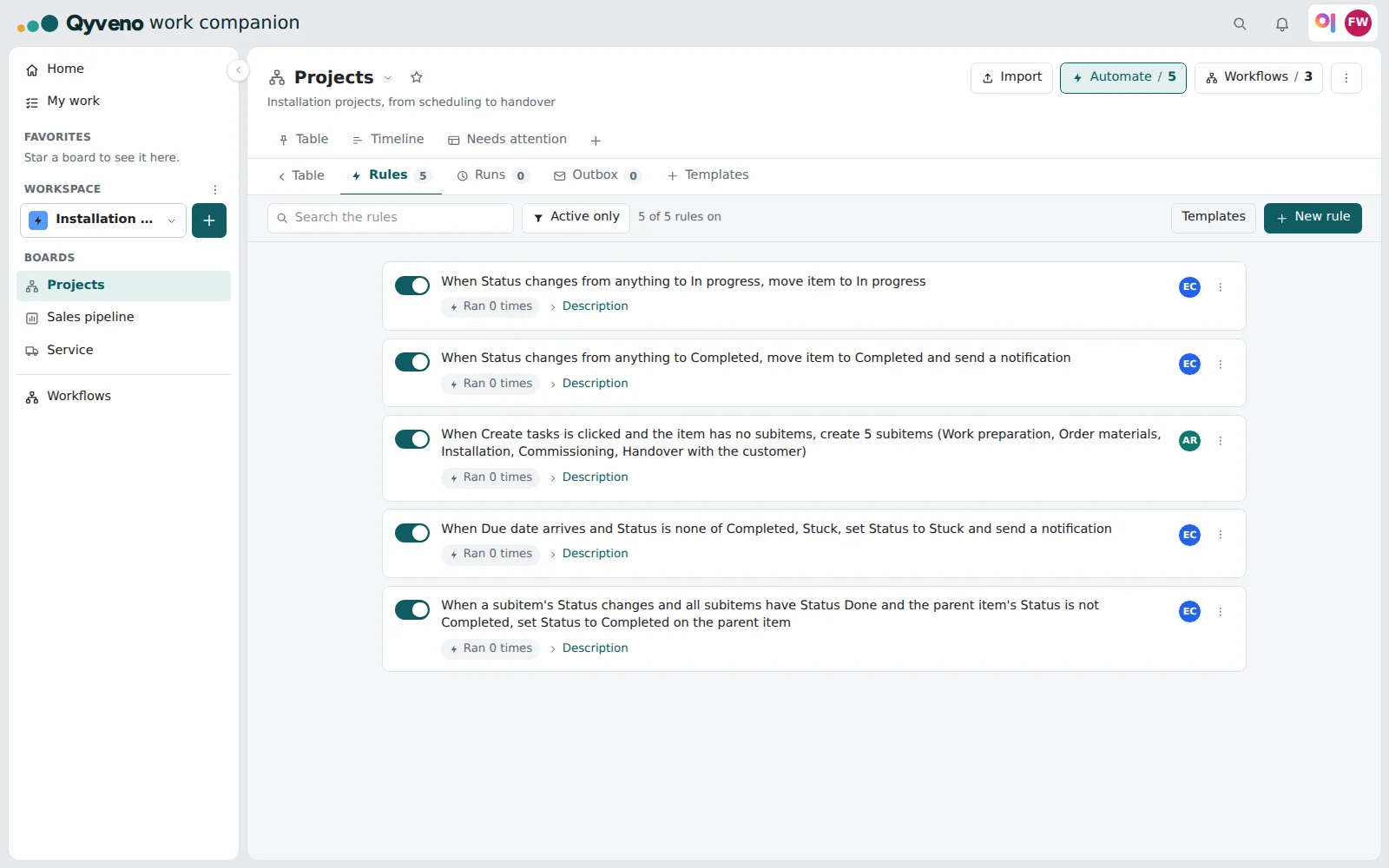Viewport: 1389px width, 868px height.
Task: Open the board options three-dot menu
Action: point(1346,77)
